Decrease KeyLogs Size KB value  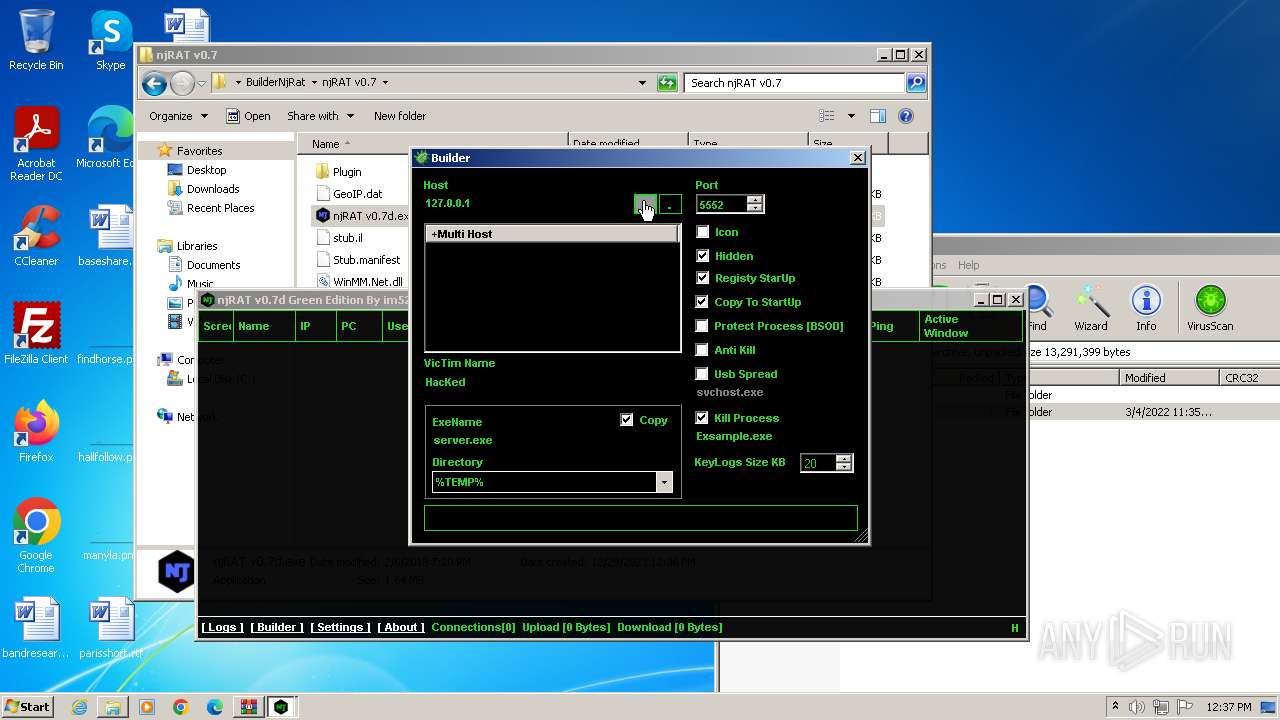click(844, 467)
